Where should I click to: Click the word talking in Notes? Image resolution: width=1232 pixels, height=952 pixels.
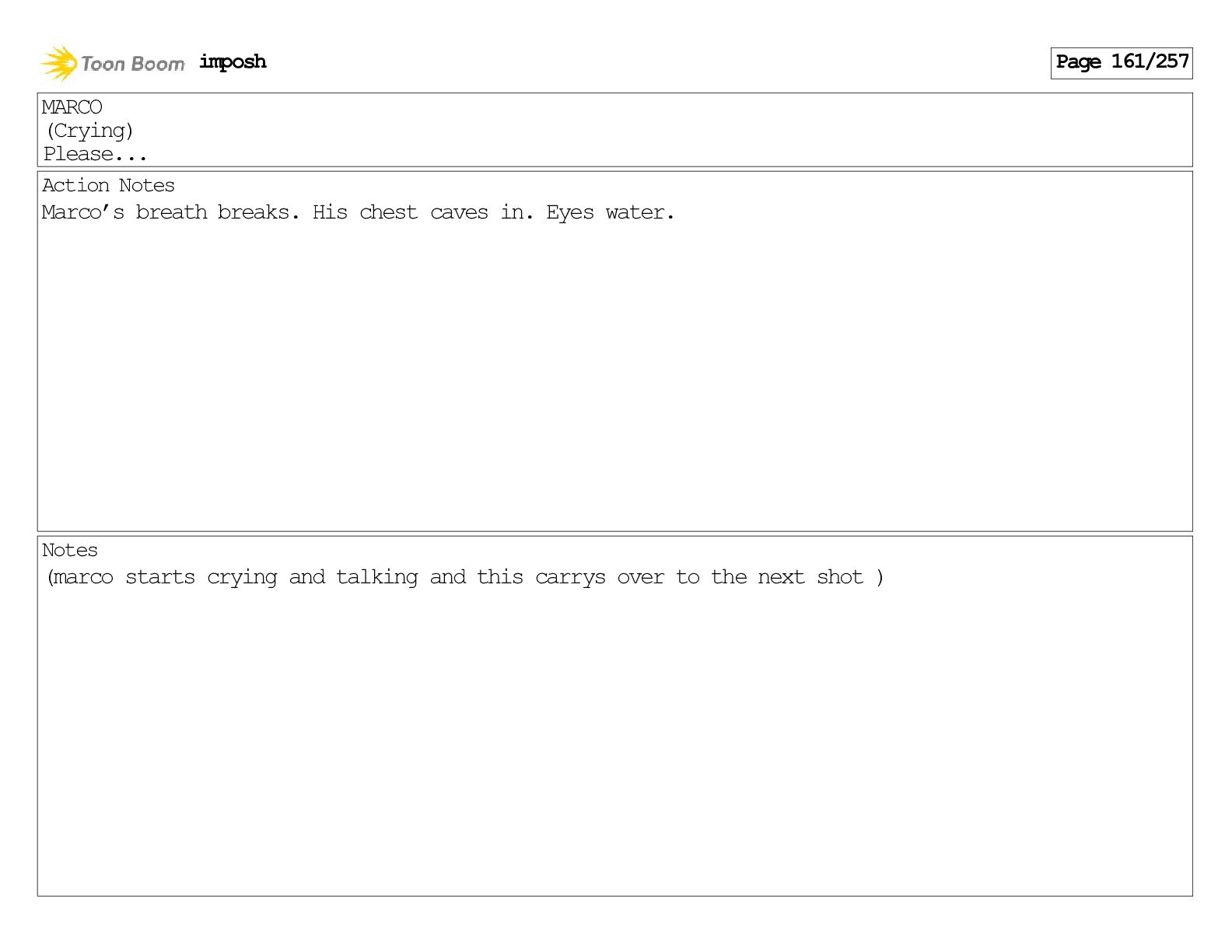click(x=376, y=577)
